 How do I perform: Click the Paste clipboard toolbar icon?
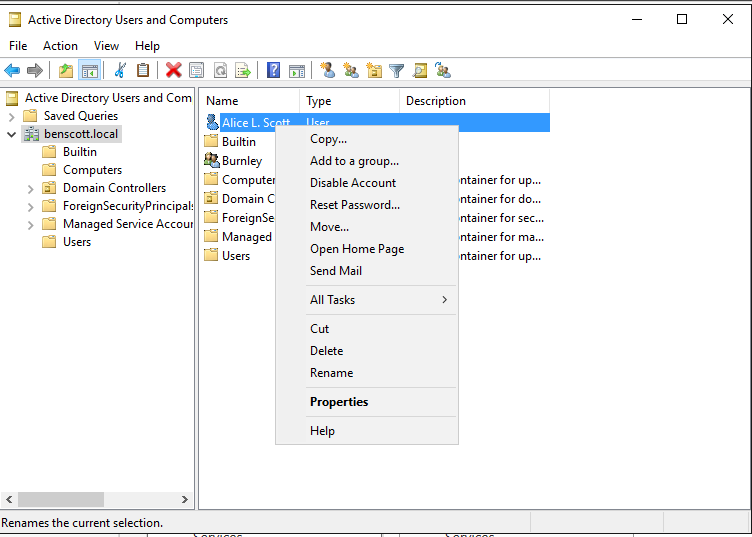pyautogui.click(x=143, y=70)
